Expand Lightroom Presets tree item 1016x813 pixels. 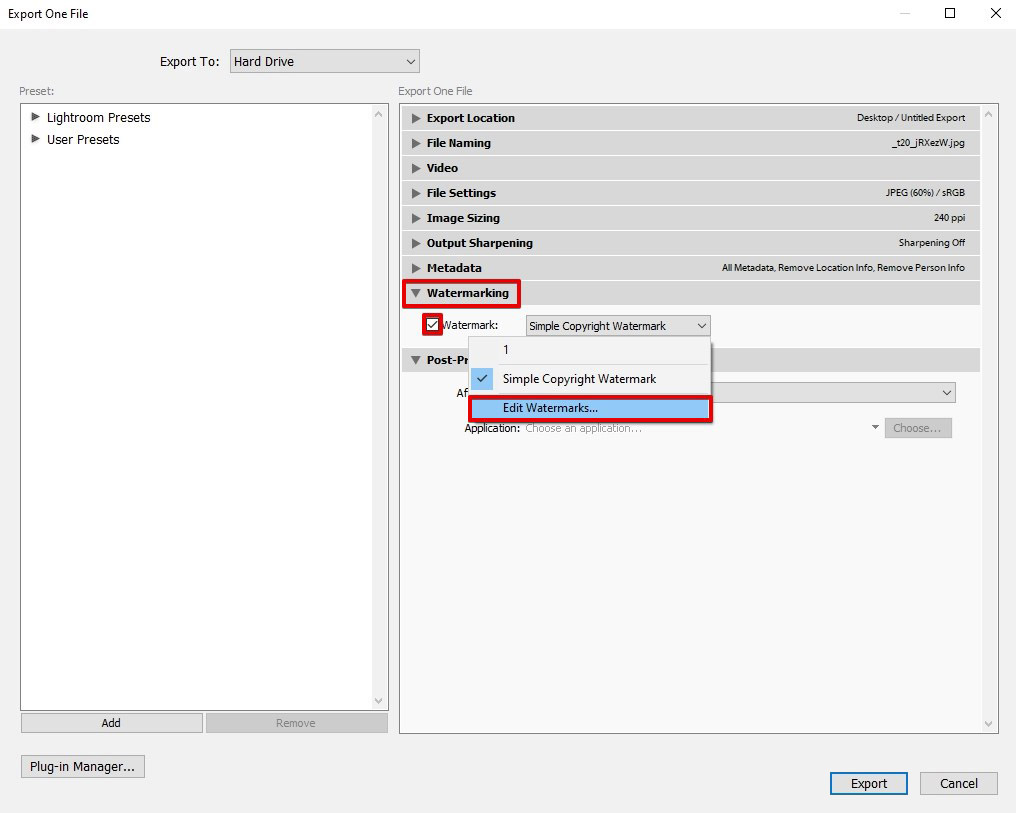tap(36, 117)
